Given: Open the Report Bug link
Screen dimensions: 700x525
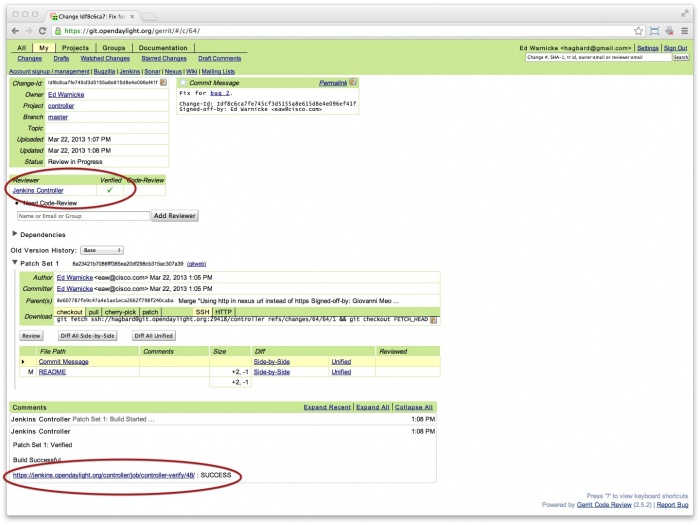Looking at the screenshot, I should coord(672,505).
